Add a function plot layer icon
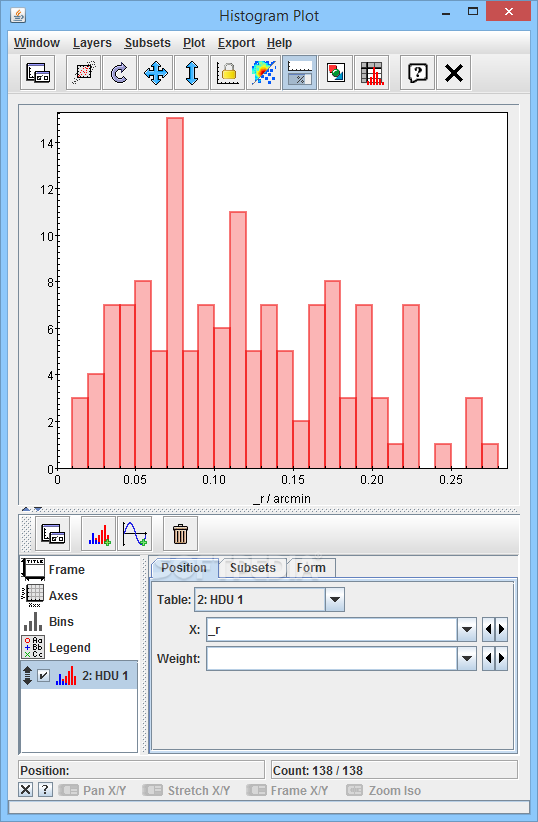Viewport: 538px width, 822px height. 135,534
